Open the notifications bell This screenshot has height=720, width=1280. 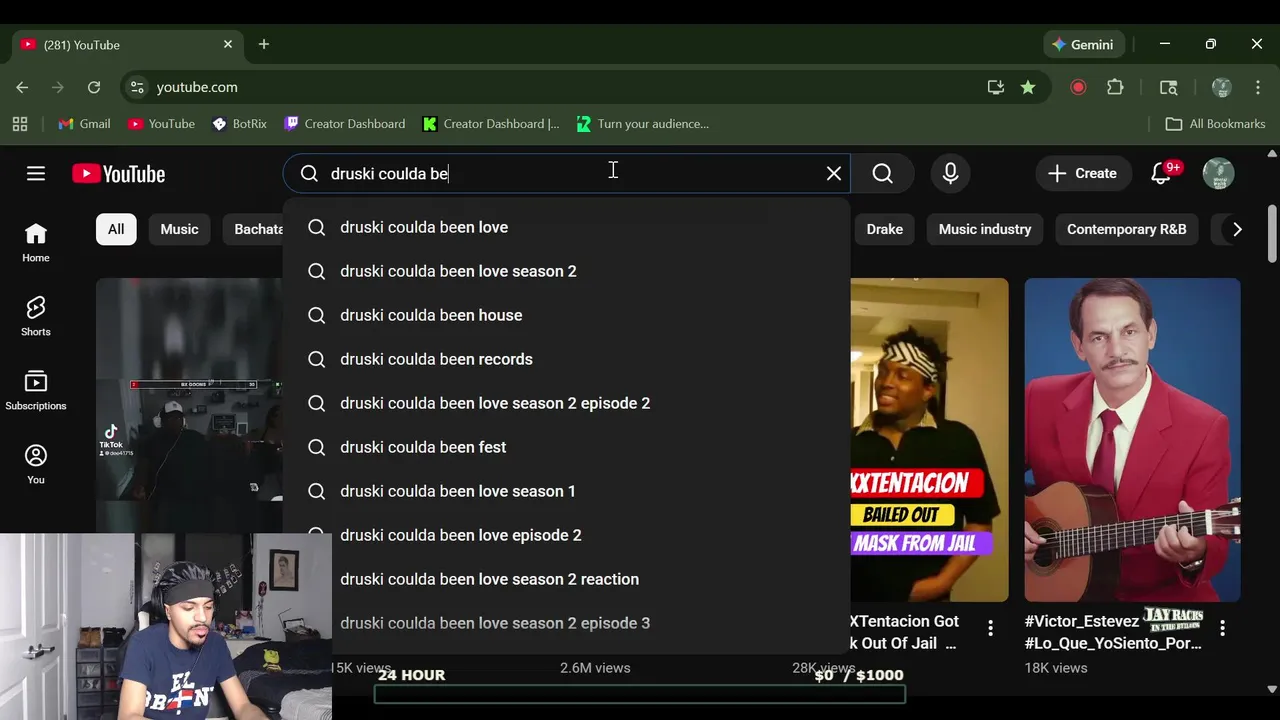pyautogui.click(x=1161, y=173)
